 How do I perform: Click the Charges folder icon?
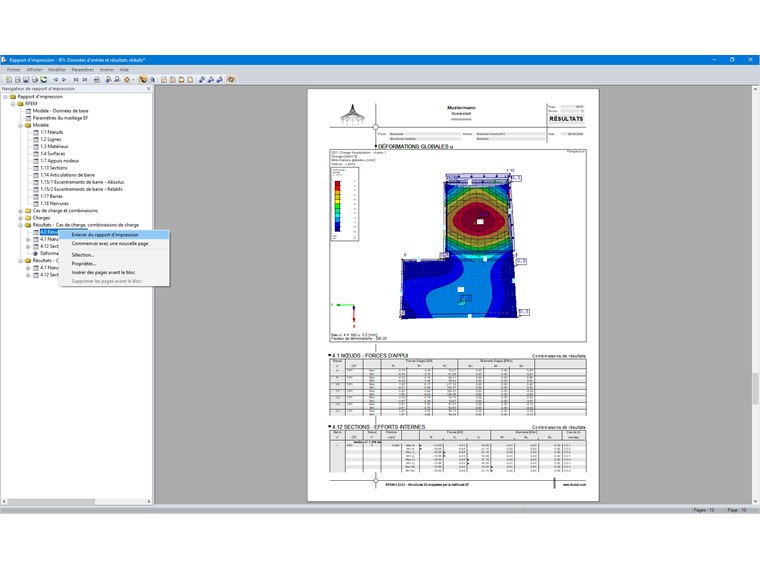tap(28, 218)
